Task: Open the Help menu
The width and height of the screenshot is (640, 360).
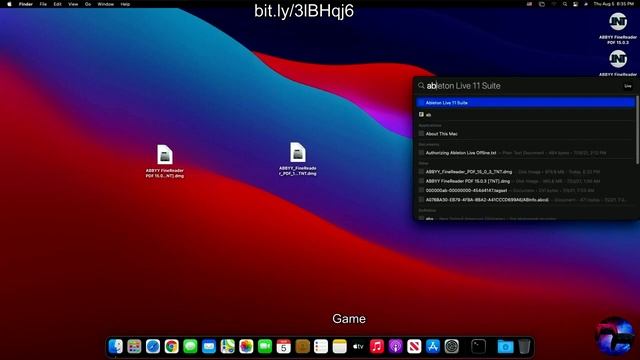Action: point(125,4)
